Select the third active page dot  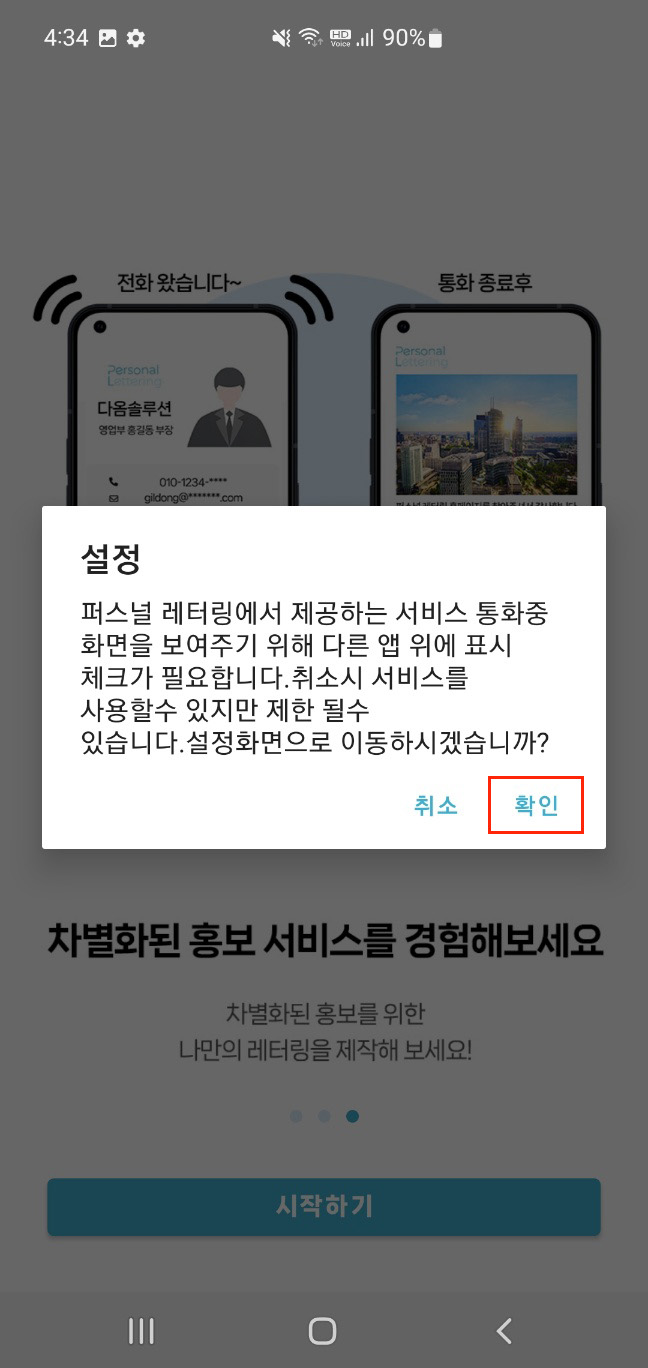[x=352, y=1116]
